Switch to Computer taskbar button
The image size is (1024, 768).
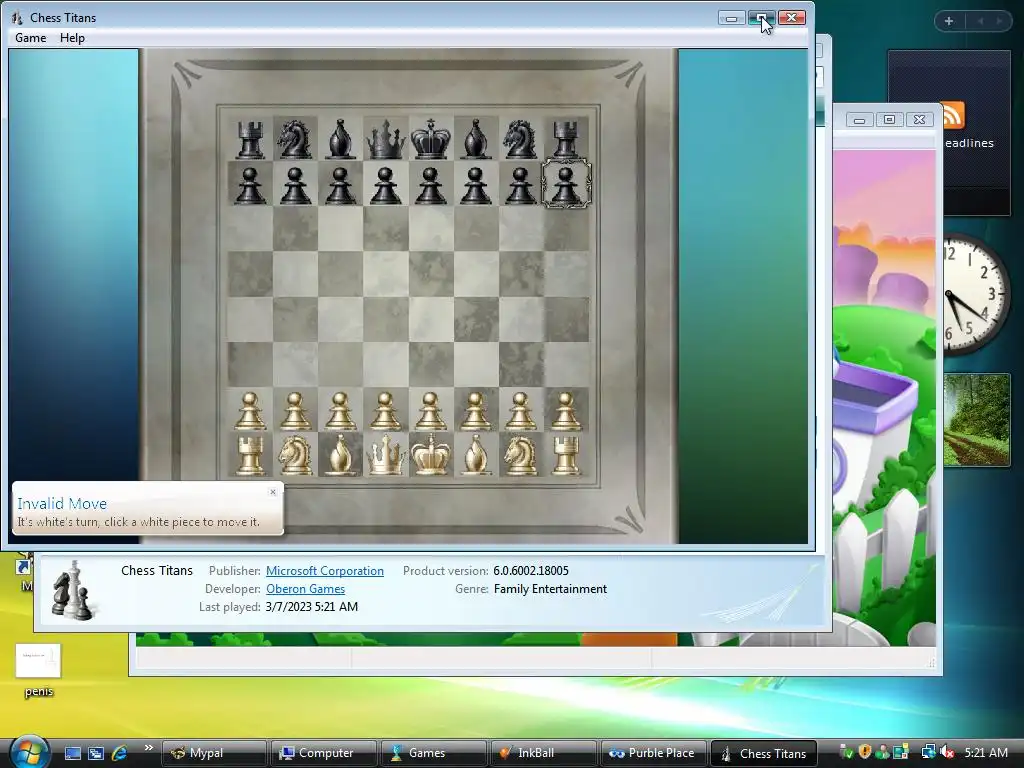tap(323, 753)
